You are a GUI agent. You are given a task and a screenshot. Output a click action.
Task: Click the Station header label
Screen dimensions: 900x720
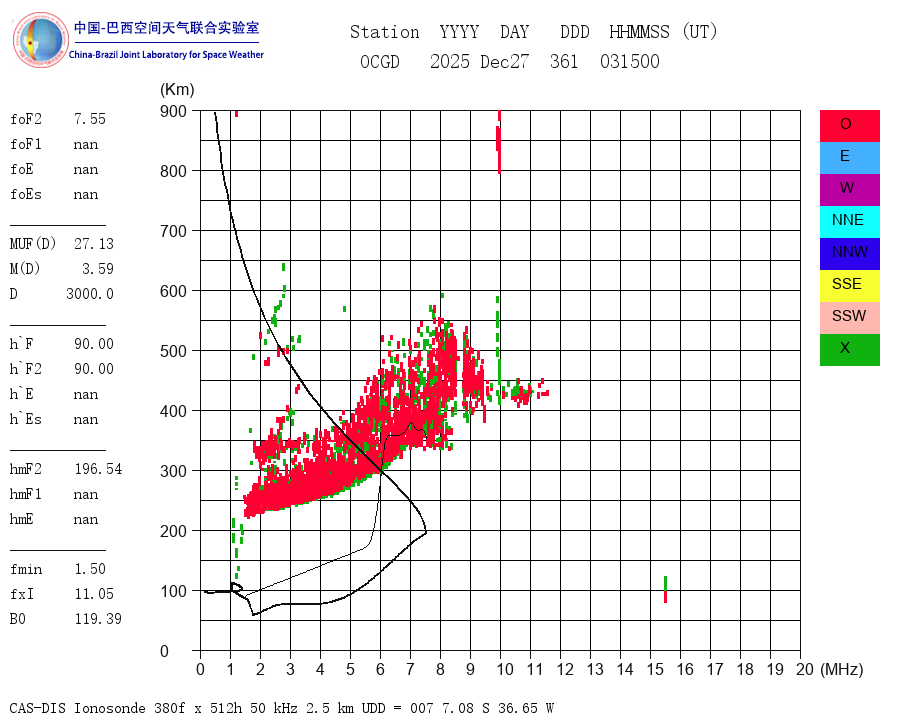(x=385, y=32)
